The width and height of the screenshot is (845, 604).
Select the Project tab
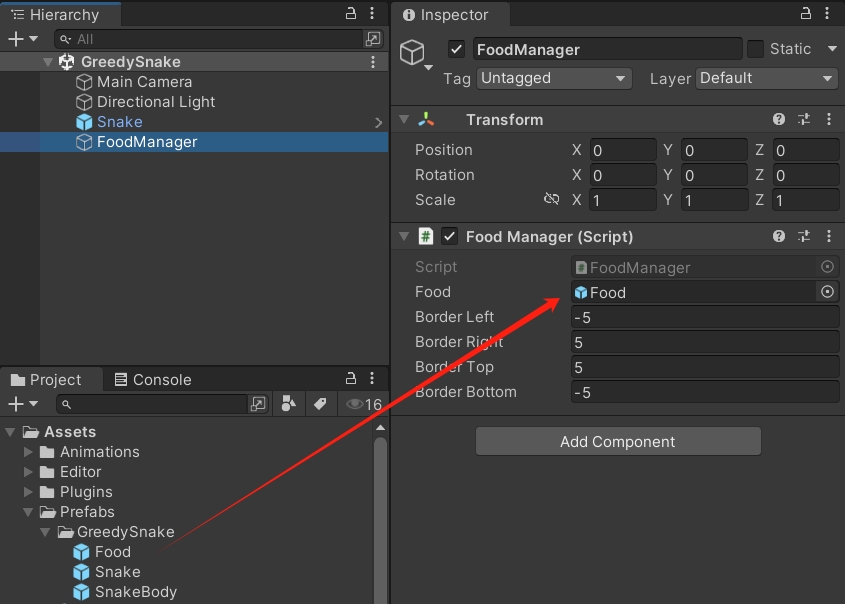pos(46,379)
